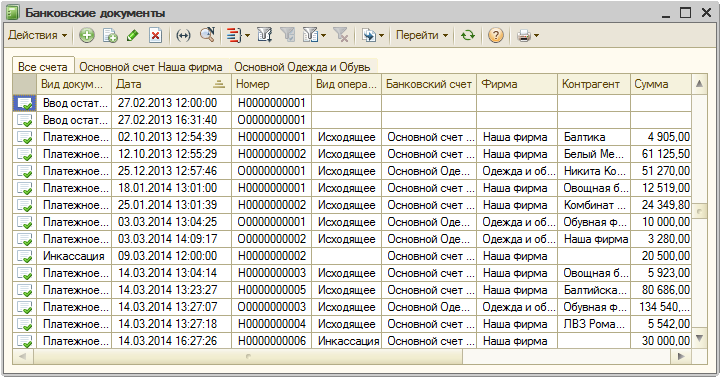This screenshot has height=377, width=720.
Task: Select the Инкассация row dated 09.03.2014
Action: tap(352, 256)
